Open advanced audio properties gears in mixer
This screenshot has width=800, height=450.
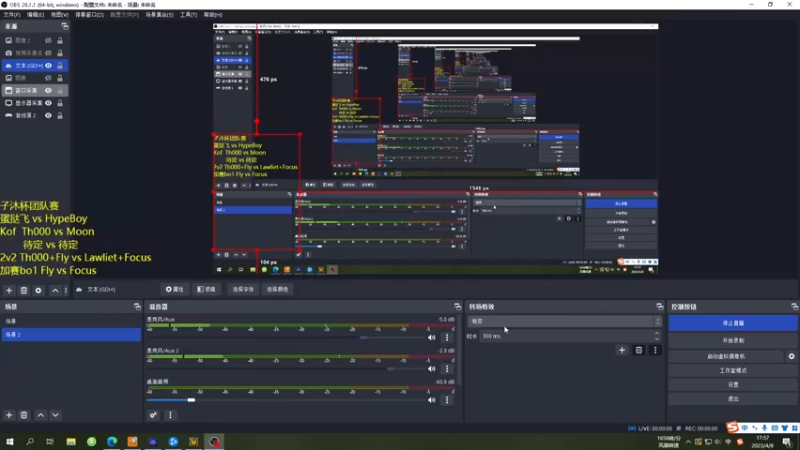coord(153,415)
